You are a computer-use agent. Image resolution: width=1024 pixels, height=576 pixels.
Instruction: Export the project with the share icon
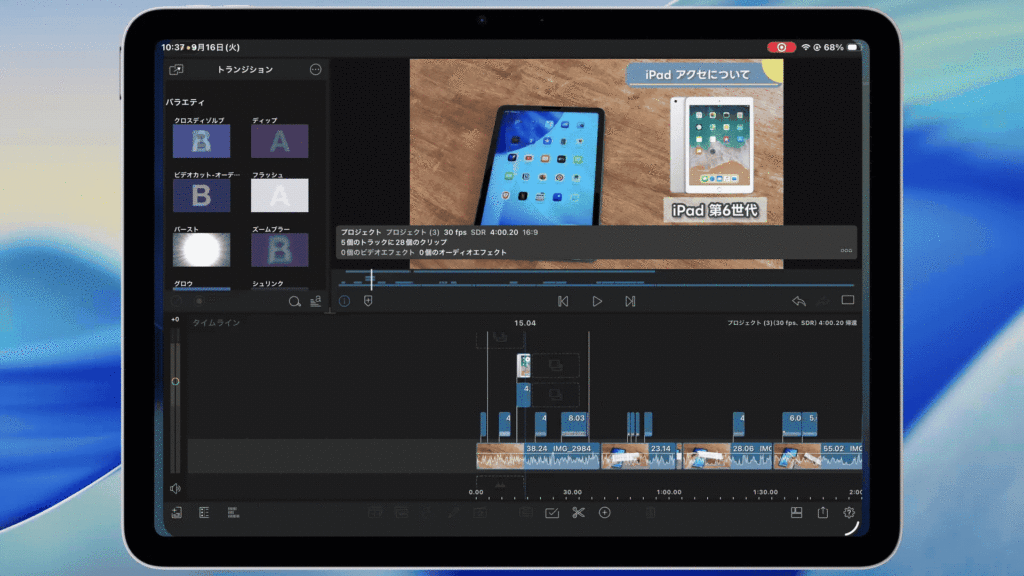(x=823, y=513)
